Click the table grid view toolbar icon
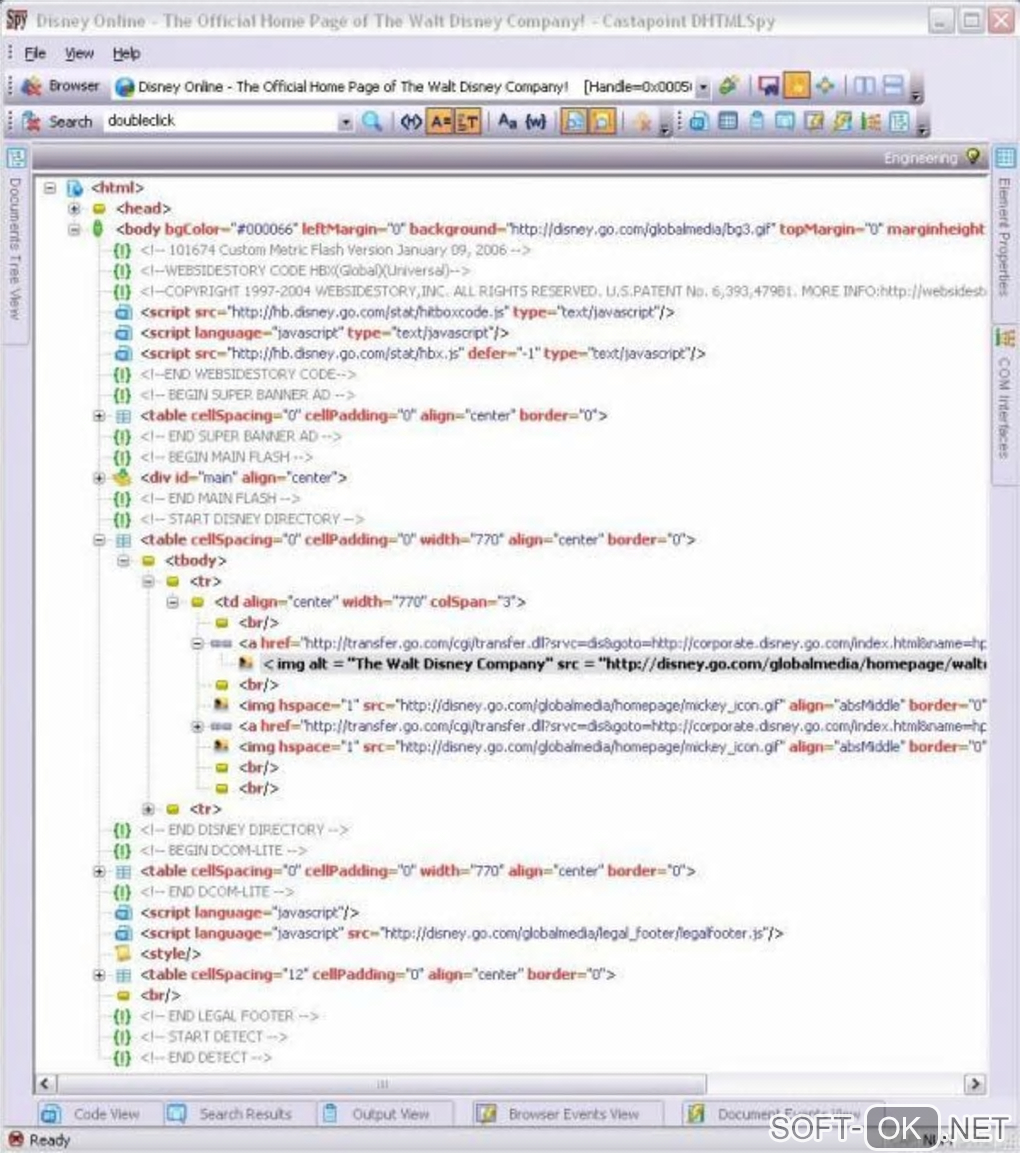This screenshot has height=1153, width=1020. pos(727,121)
